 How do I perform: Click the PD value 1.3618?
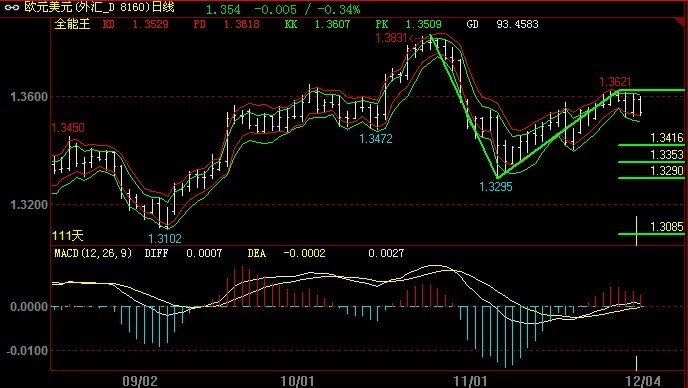(x=241, y=24)
